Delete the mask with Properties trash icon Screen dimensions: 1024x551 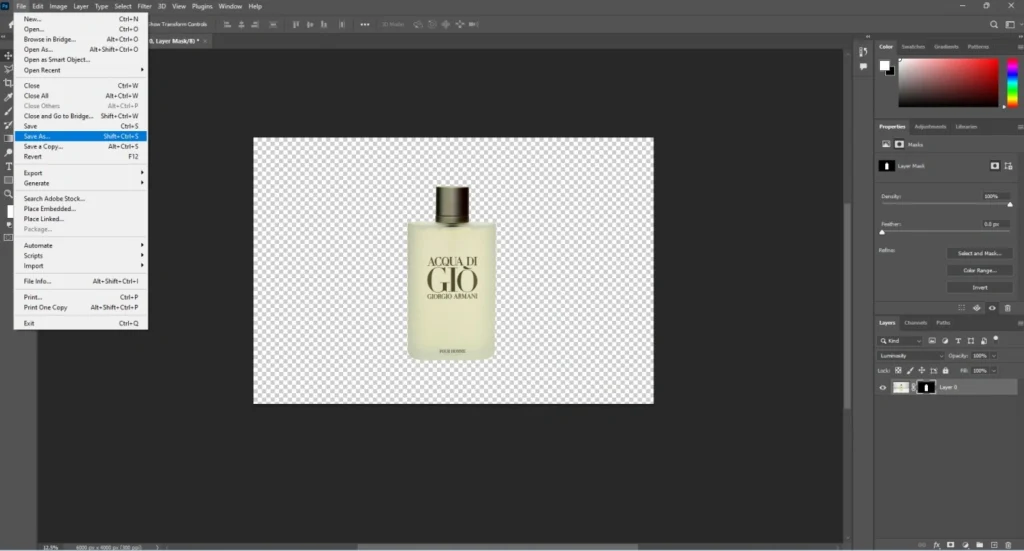1008,308
